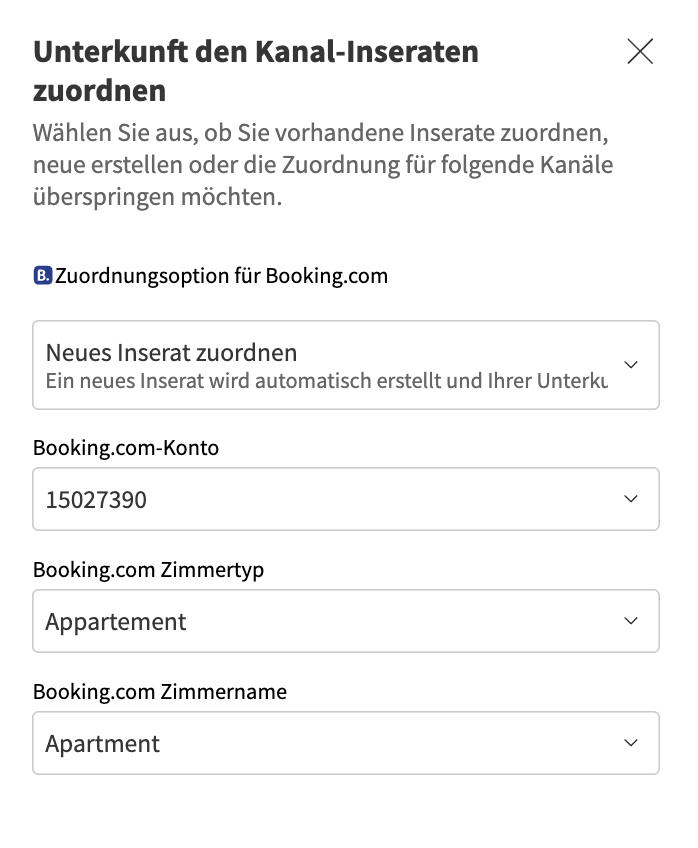This screenshot has height=848, width=698.
Task: Click the chevron beside 'Neues Inserat zuordnen'
Action: coord(630,365)
